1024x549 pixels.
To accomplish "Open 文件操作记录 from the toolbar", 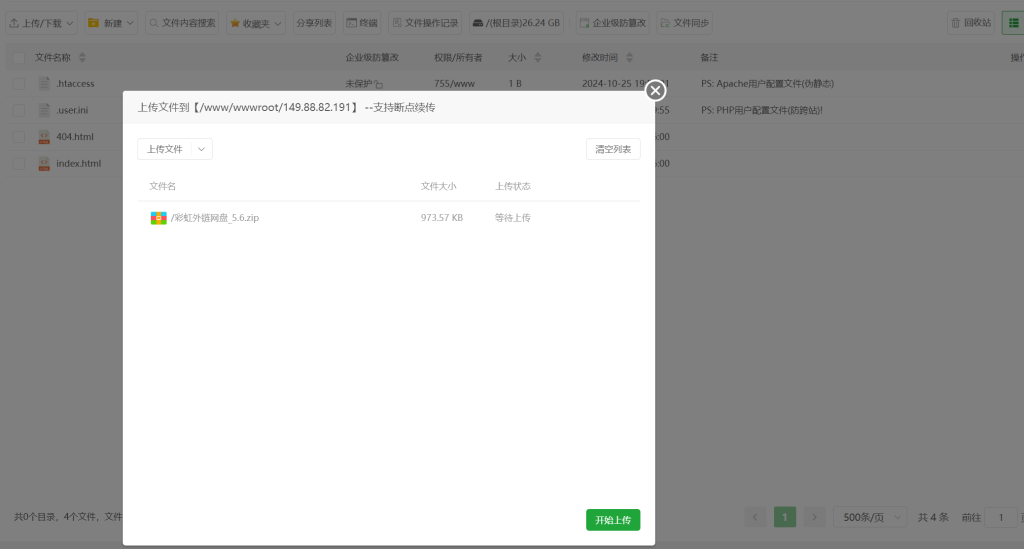I will [425, 22].
